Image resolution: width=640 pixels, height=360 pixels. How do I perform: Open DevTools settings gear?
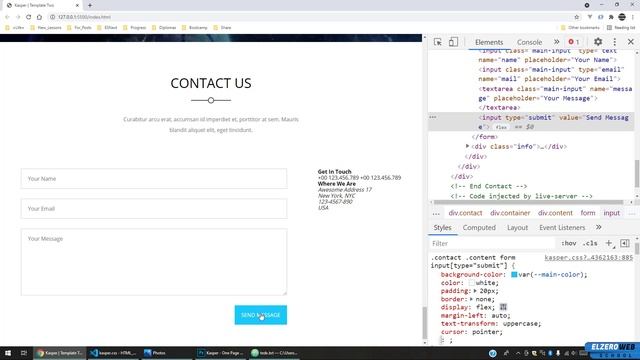pos(598,42)
